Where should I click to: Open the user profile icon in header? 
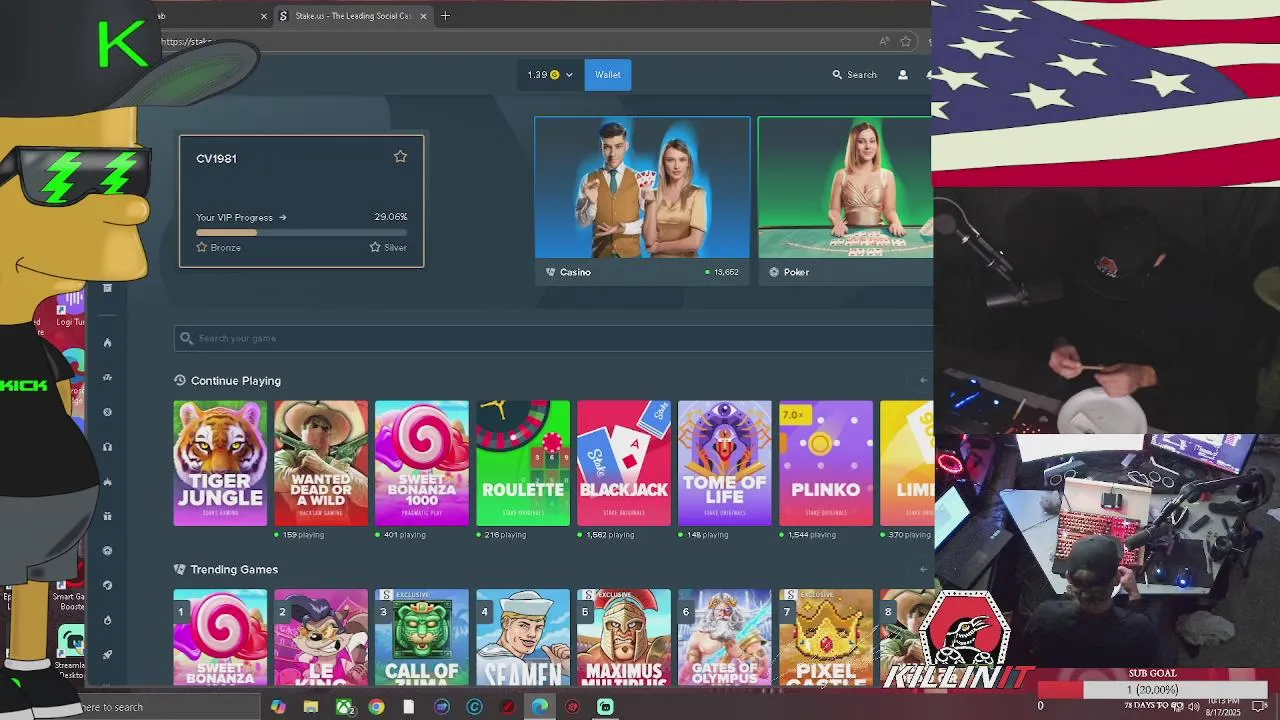(903, 75)
